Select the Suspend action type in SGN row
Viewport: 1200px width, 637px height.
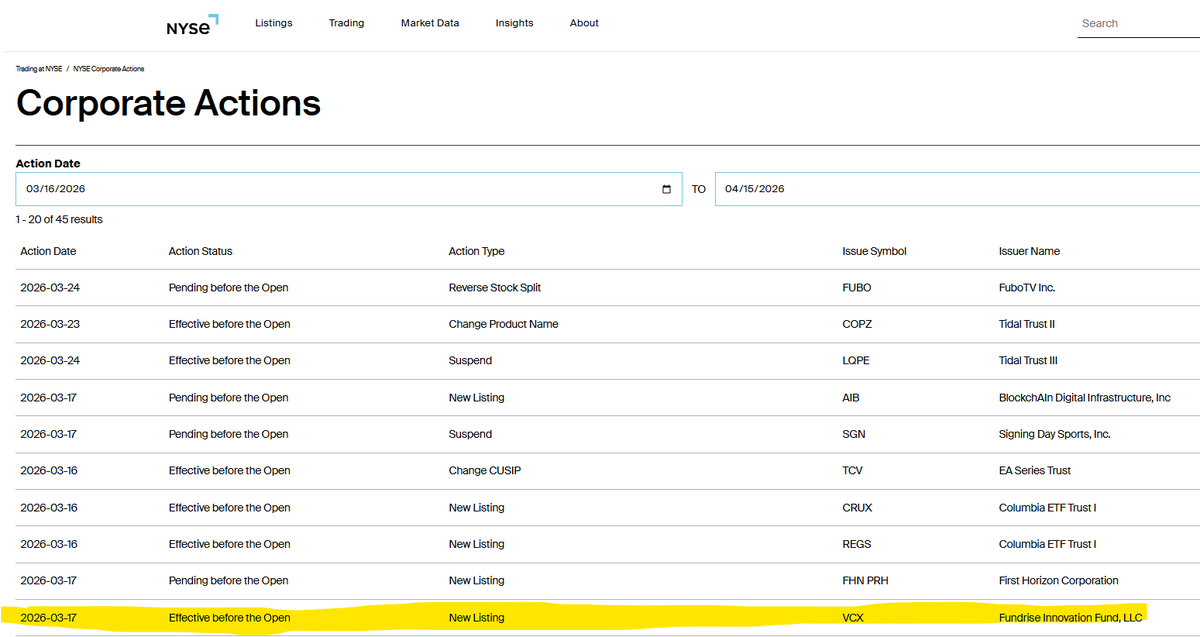[x=470, y=434]
